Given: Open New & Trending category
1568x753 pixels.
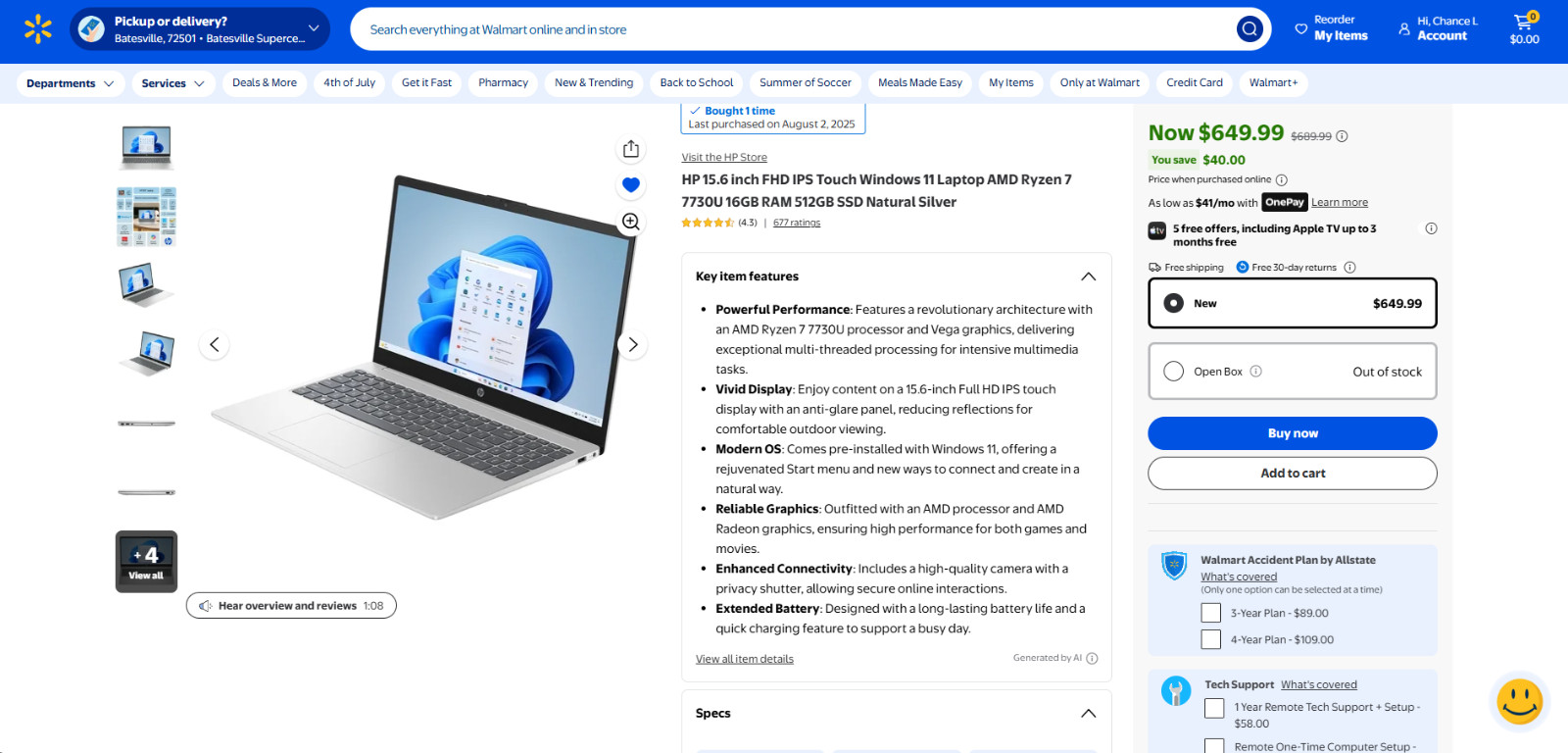Looking at the screenshot, I should [594, 83].
